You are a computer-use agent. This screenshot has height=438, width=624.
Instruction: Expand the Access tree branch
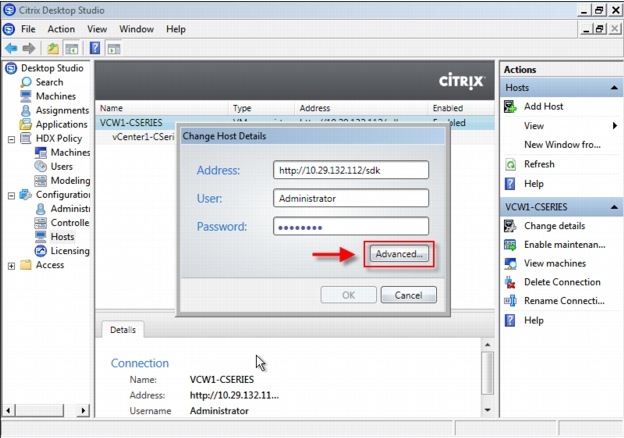[12, 266]
